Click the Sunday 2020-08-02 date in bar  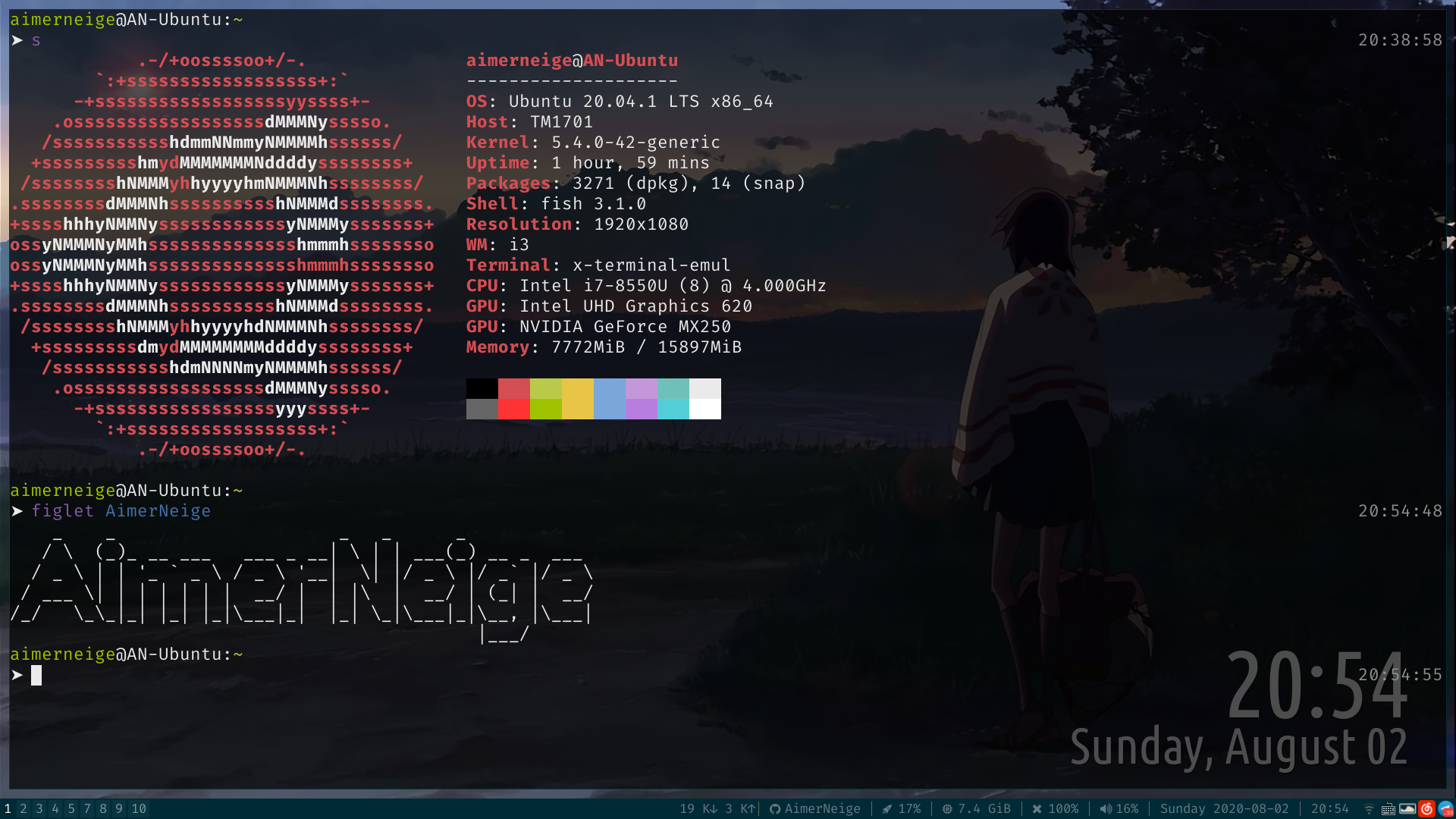coord(1224,809)
